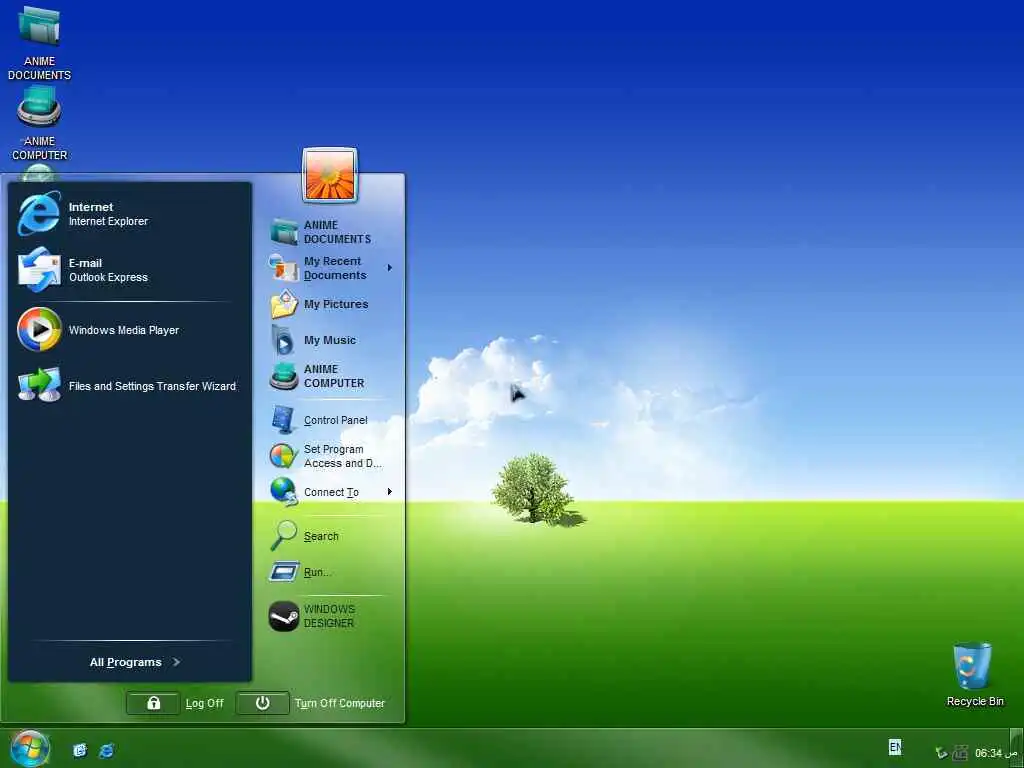The width and height of the screenshot is (1024, 768).
Task: Open the EN language bar indicator
Action: [x=895, y=747]
